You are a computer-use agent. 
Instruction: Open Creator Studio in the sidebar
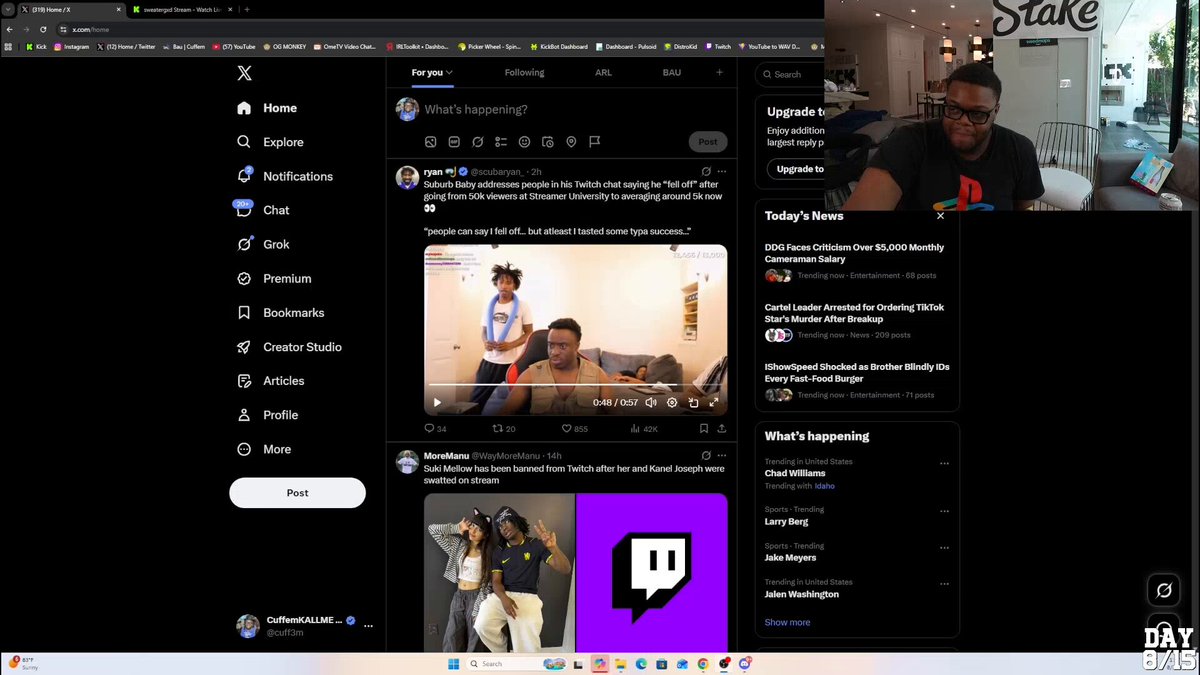click(289, 347)
